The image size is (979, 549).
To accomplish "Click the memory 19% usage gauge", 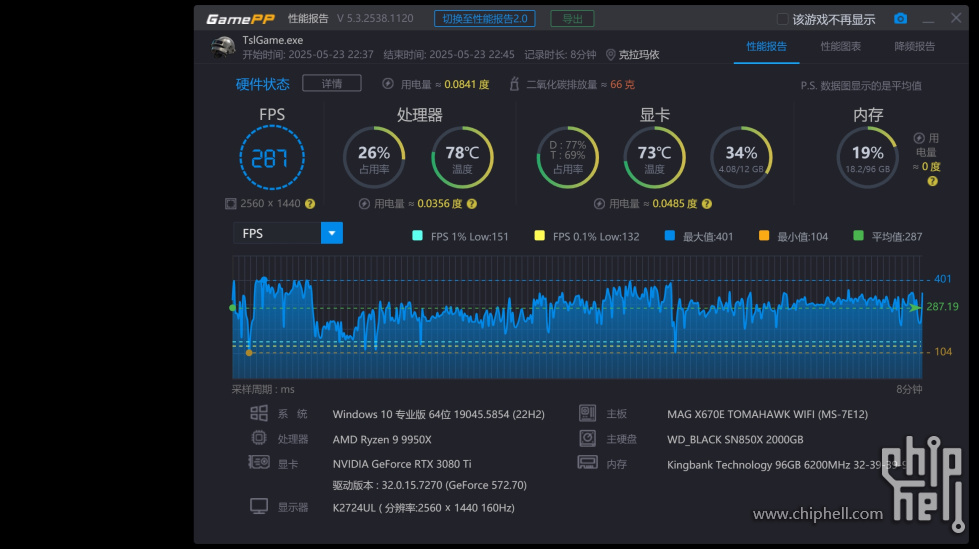I will [867, 157].
